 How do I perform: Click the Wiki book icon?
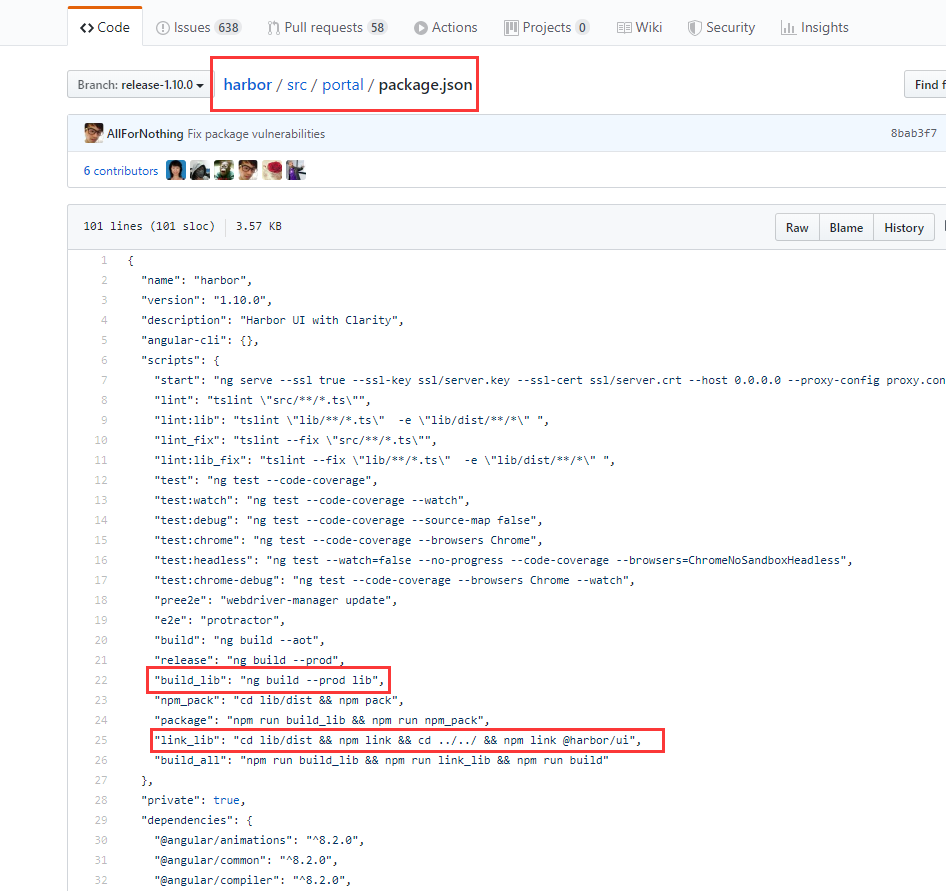pyautogui.click(x=624, y=28)
